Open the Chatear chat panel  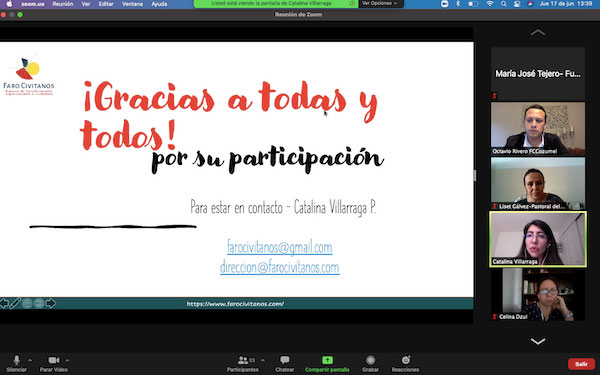285,364
